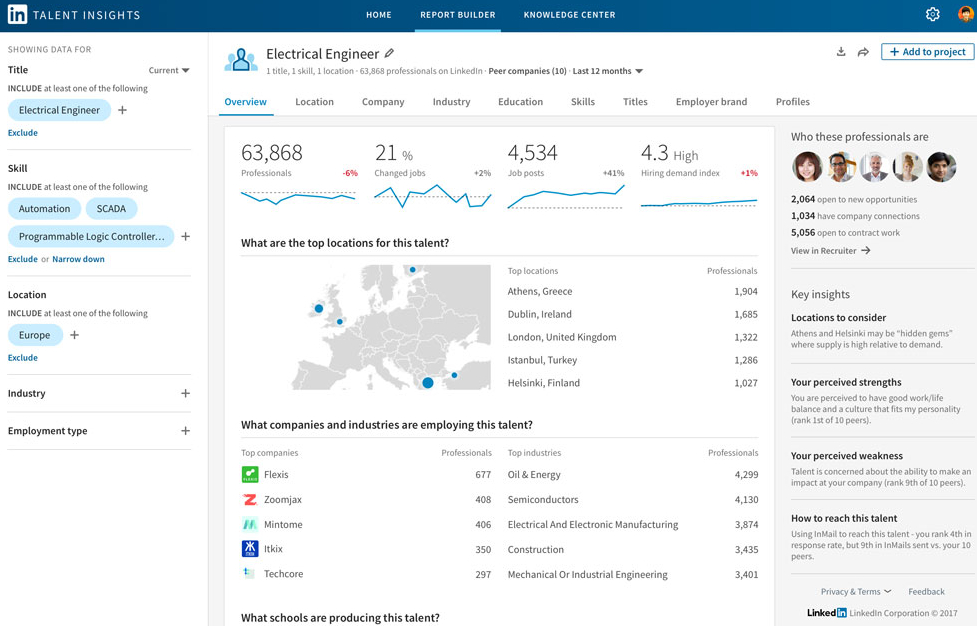The width and height of the screenshot is (977, 626).
Task: Click the Job posts trend sparkline chart
Action: 565,197
